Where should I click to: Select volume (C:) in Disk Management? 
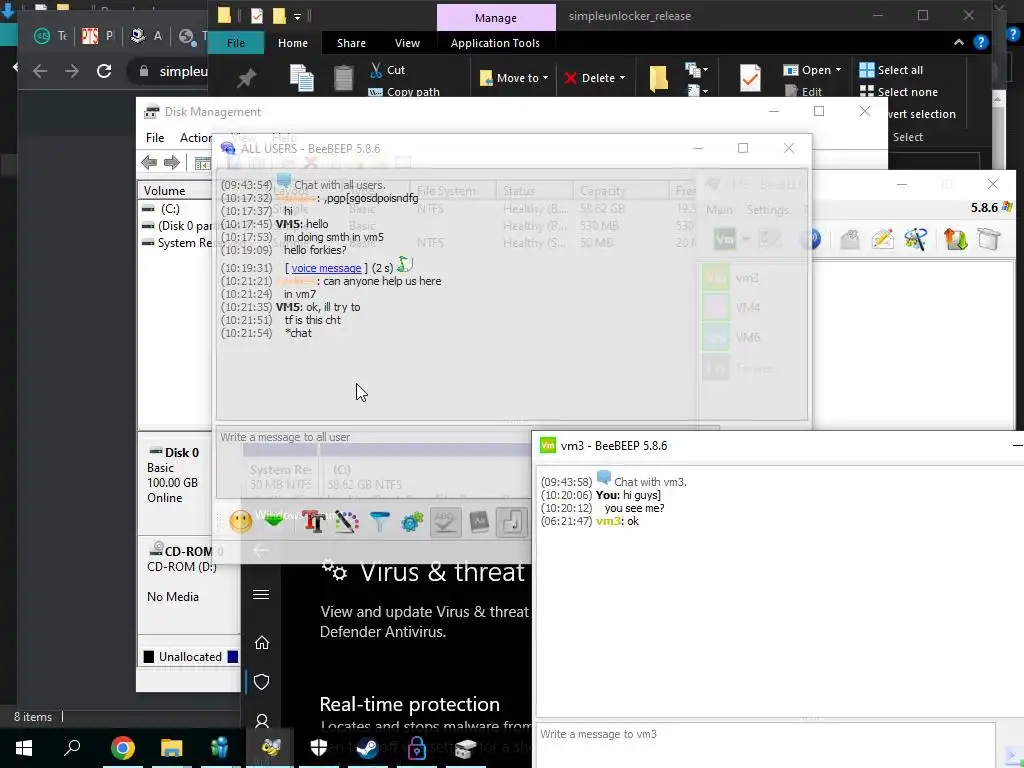click(170, 209)
